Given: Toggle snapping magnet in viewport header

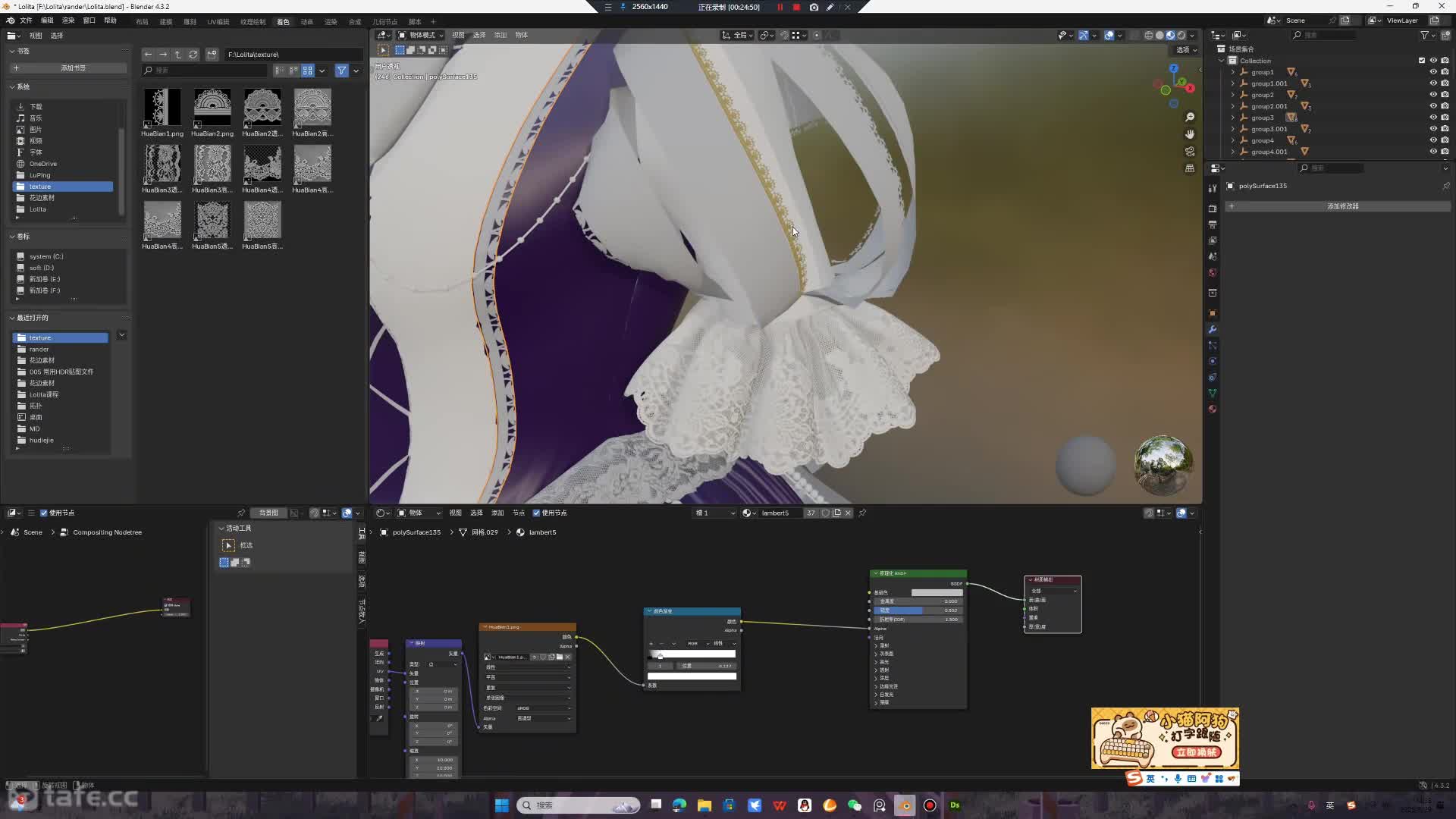Looking at the screenshot, I should coord(784,36).
